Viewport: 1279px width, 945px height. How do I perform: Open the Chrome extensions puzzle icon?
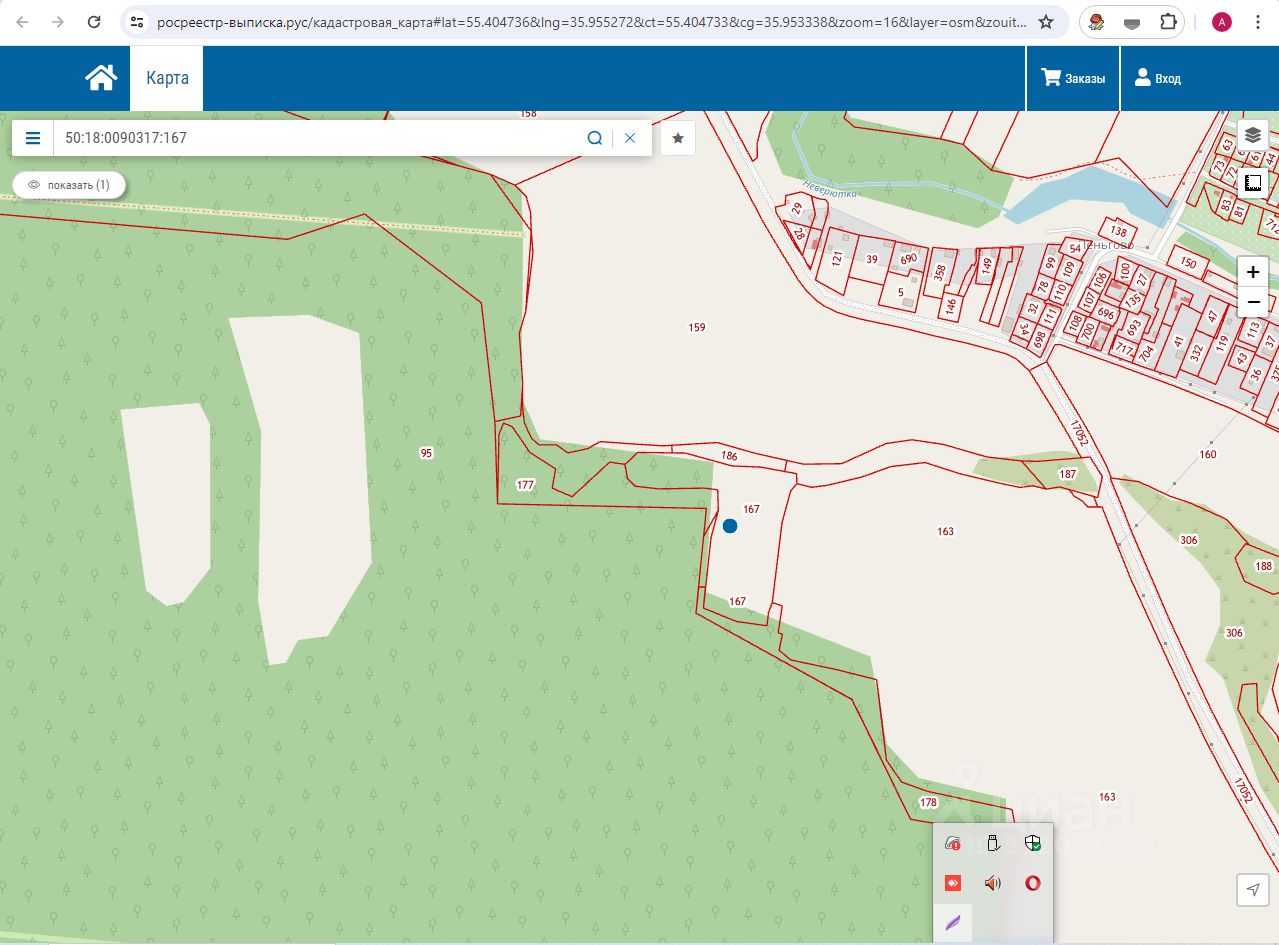click(x=1169, y=22)
